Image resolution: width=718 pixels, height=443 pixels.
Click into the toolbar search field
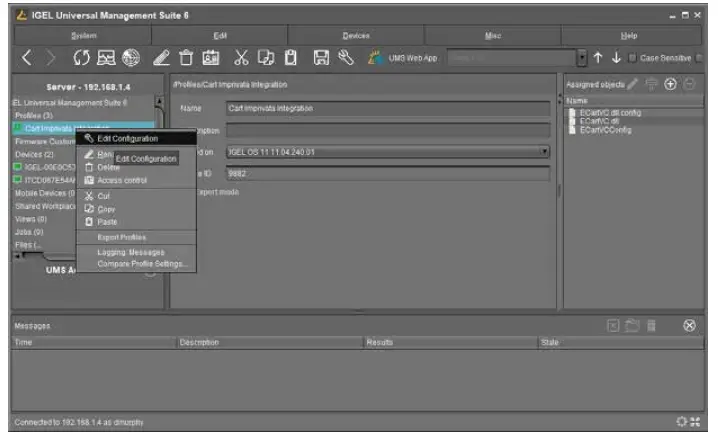511,58
